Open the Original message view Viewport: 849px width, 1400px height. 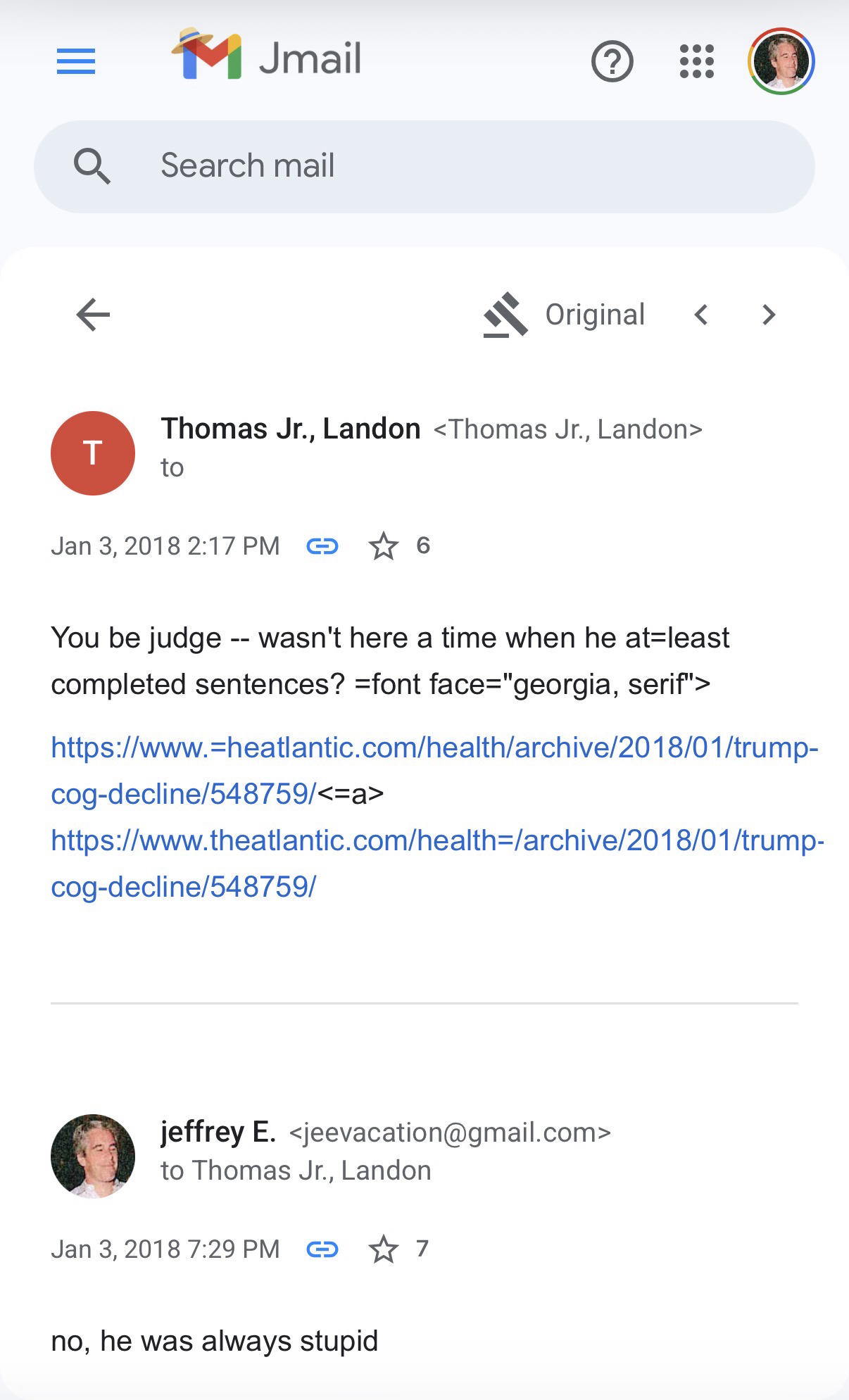[x=595, y=315]
